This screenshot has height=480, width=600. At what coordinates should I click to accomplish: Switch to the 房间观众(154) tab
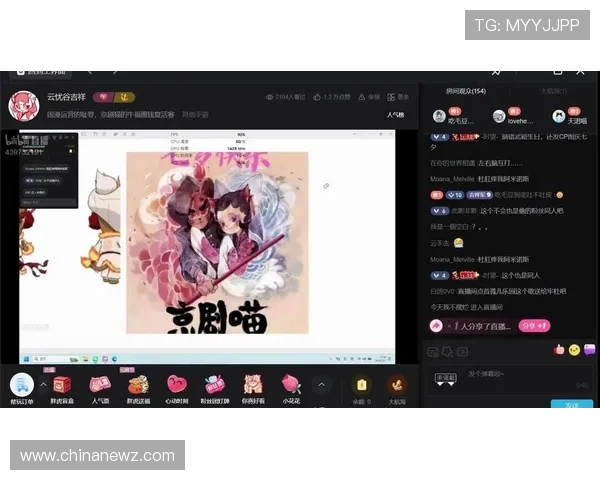466,91
